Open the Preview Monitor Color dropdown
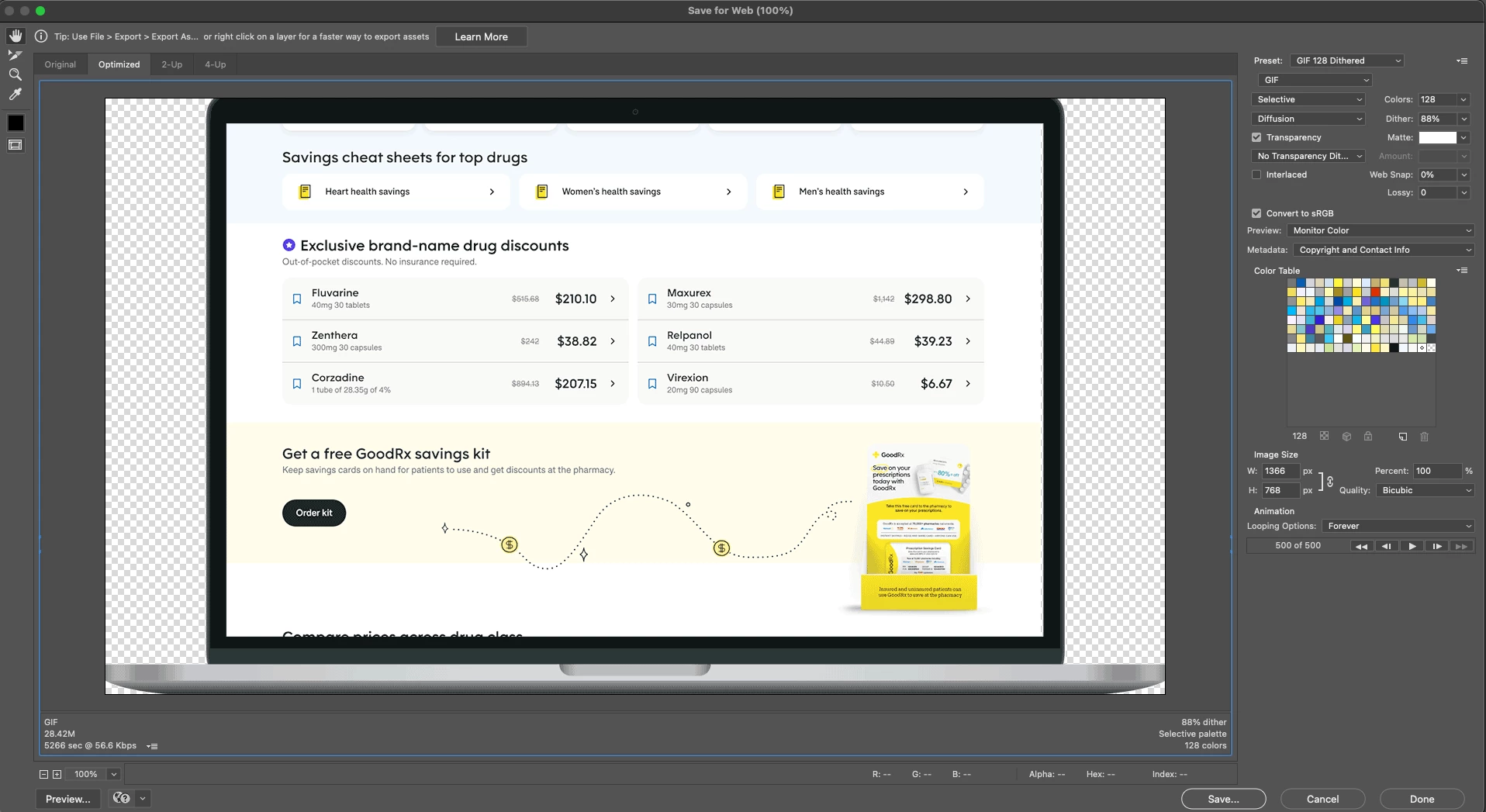Screen dimensions: 1486x812 1381,230
